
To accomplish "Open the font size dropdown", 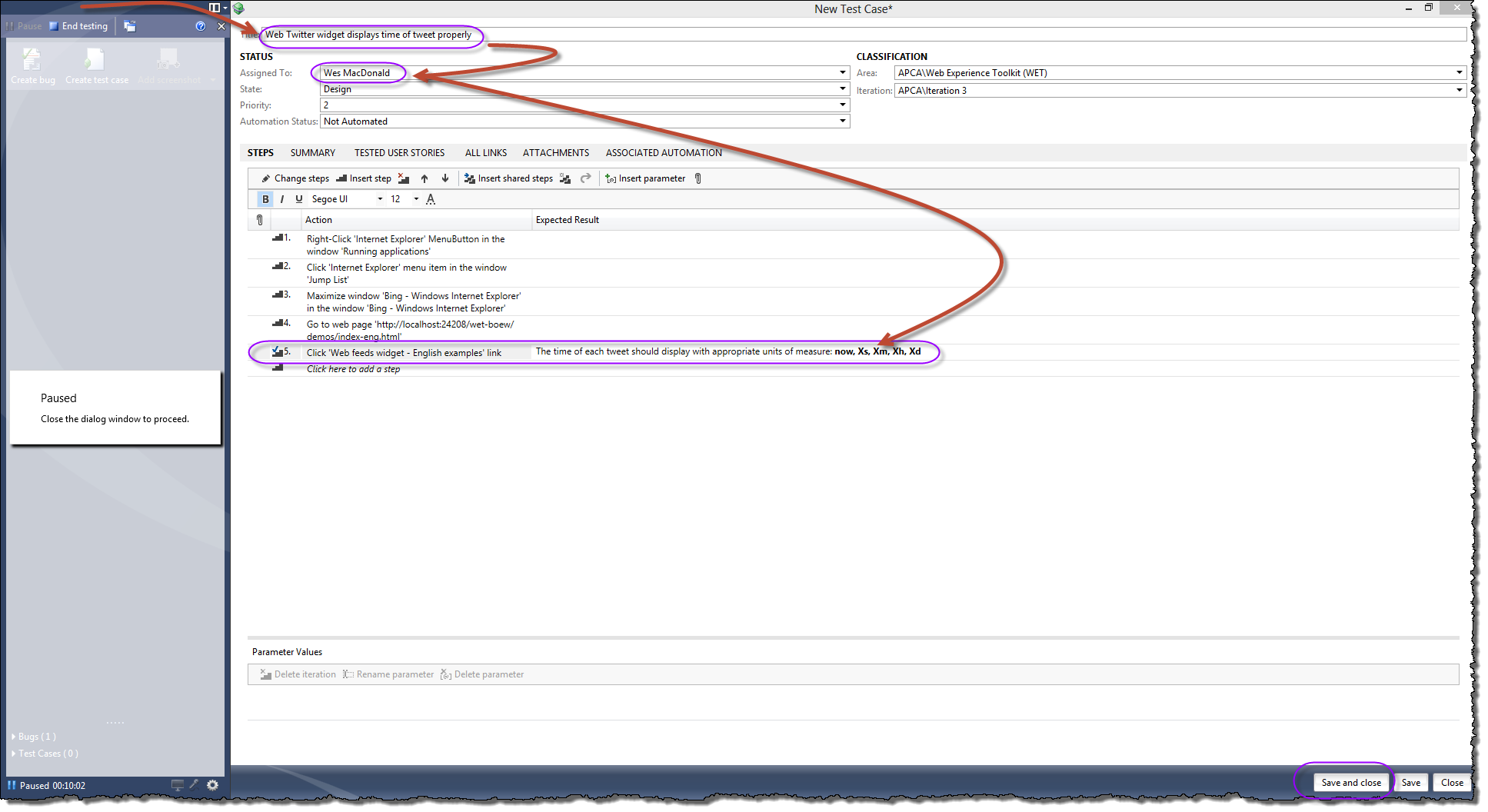I will [x=416, y=199].
